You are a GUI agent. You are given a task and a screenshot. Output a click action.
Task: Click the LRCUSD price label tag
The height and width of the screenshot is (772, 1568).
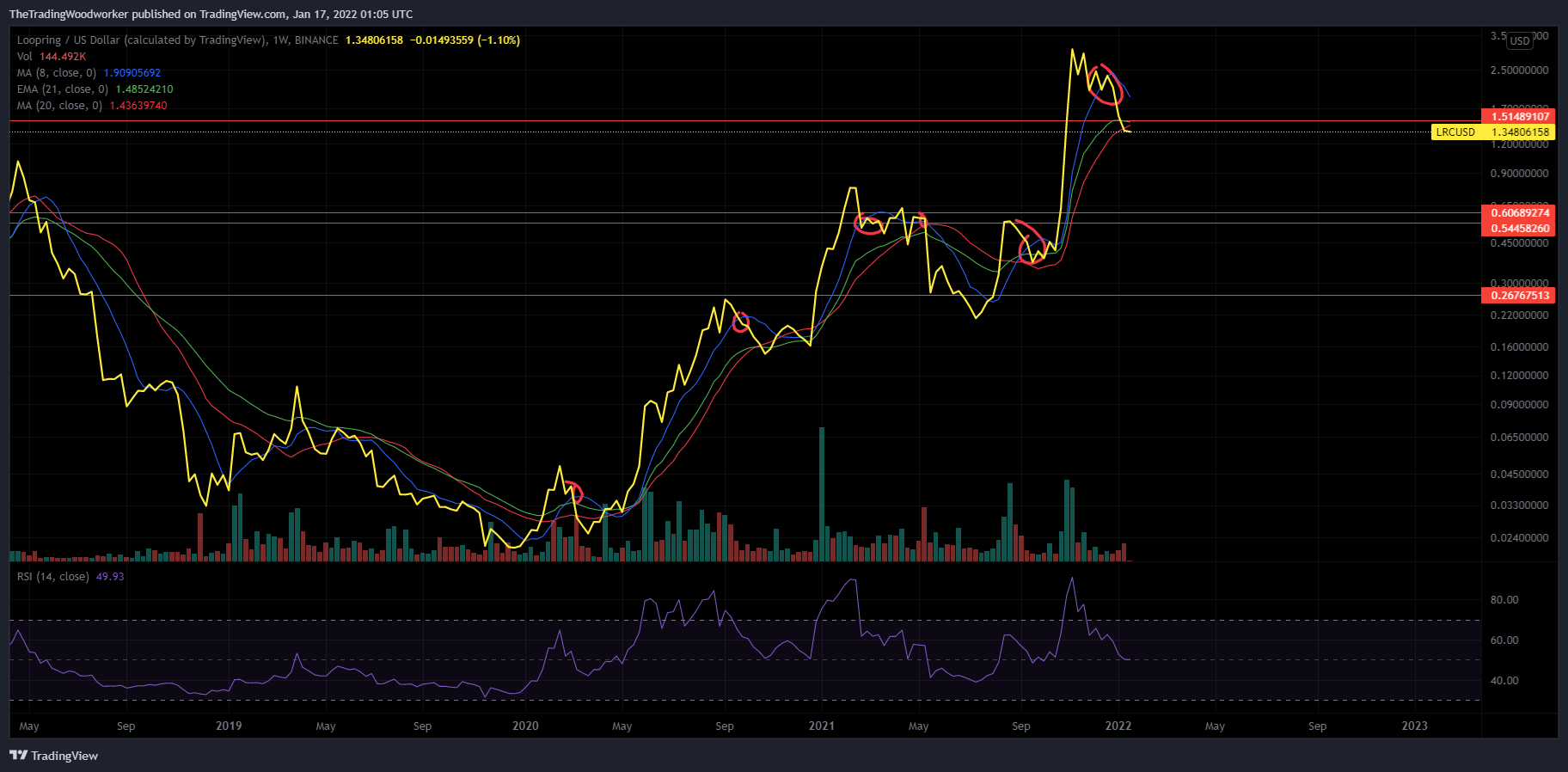tap(1455, 132)
